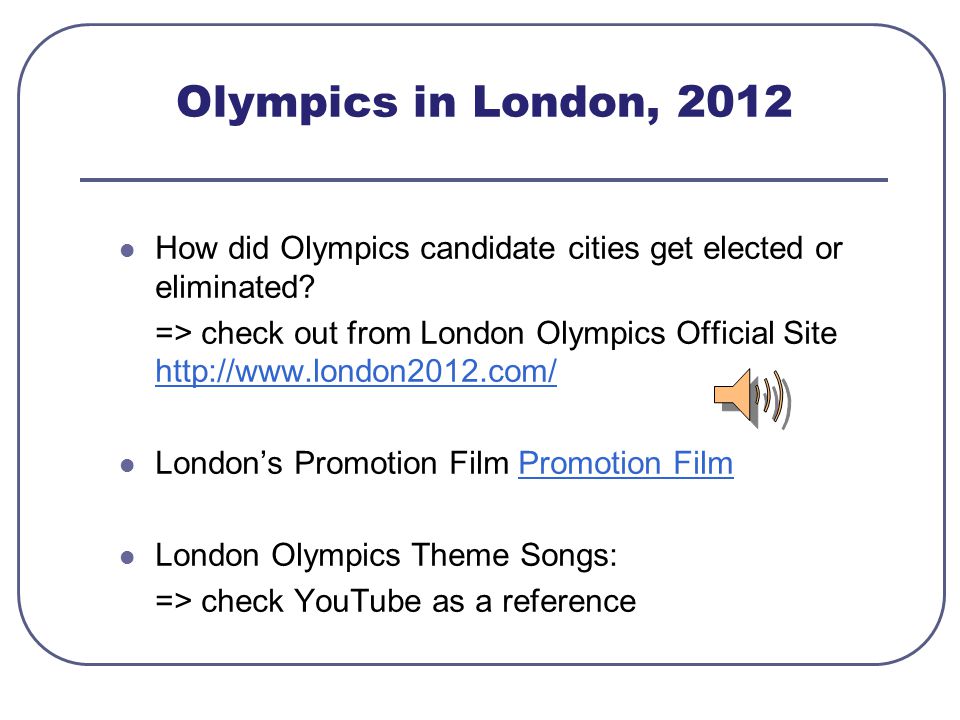Click the word 'reference' in last line
960x720 pixels.
(569, 601)
